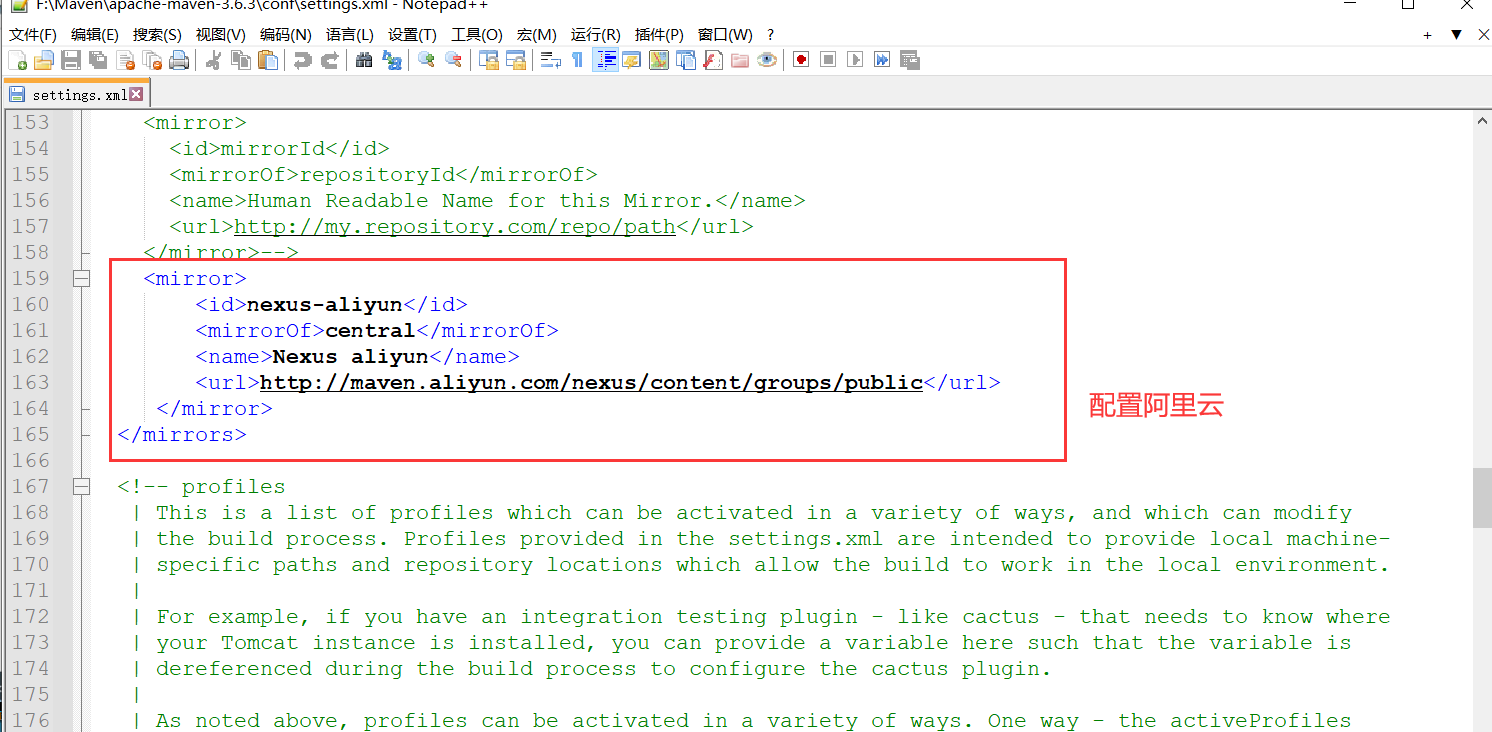Open the 搜索(S) menu
This screenshot has height=732, width=1492.
tap(157, 35)
